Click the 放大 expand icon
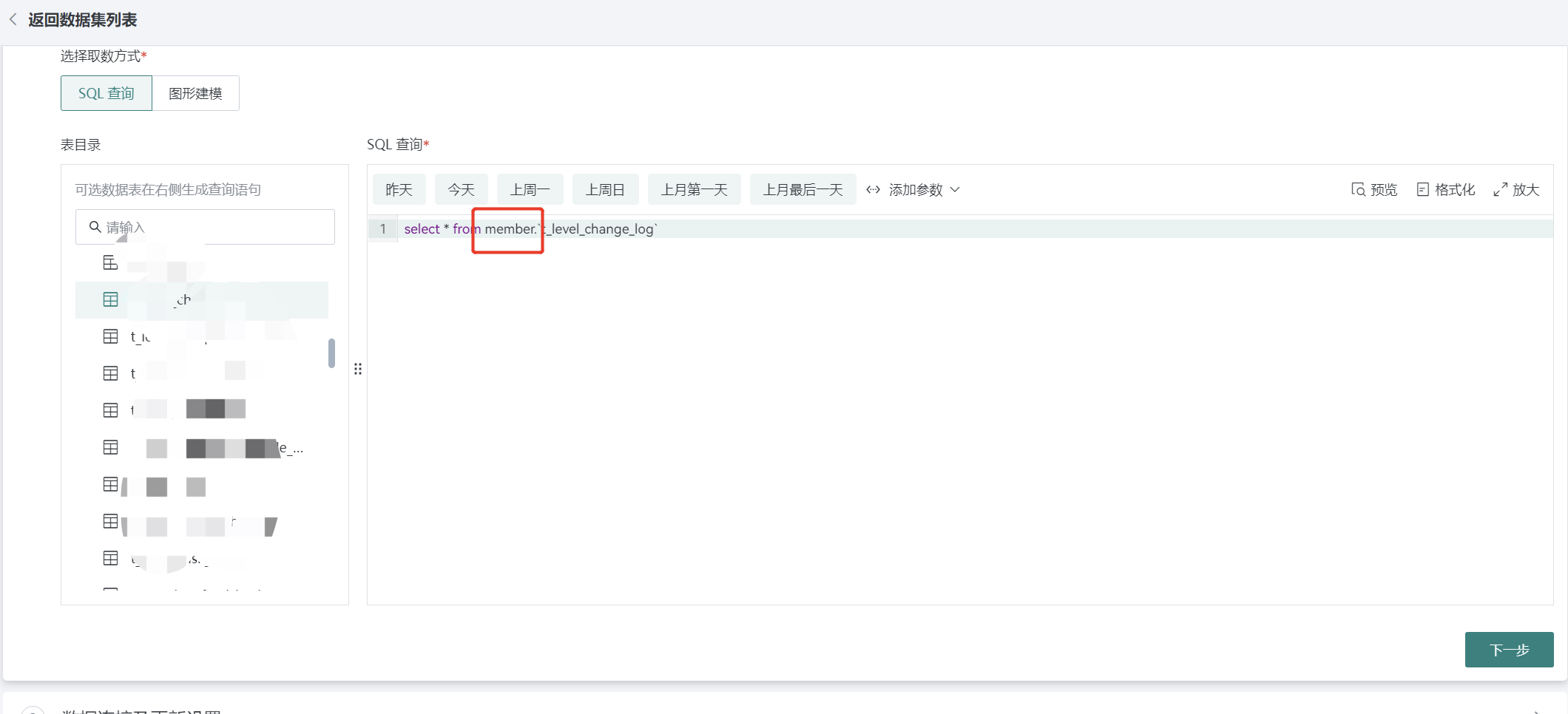This screenshot has width=1568, height=714. coord(1500,190)
